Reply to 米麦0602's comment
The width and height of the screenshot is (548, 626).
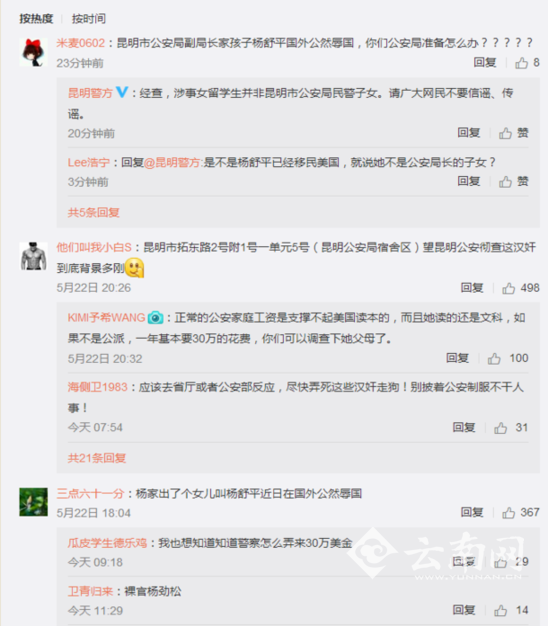click(485, 63)
